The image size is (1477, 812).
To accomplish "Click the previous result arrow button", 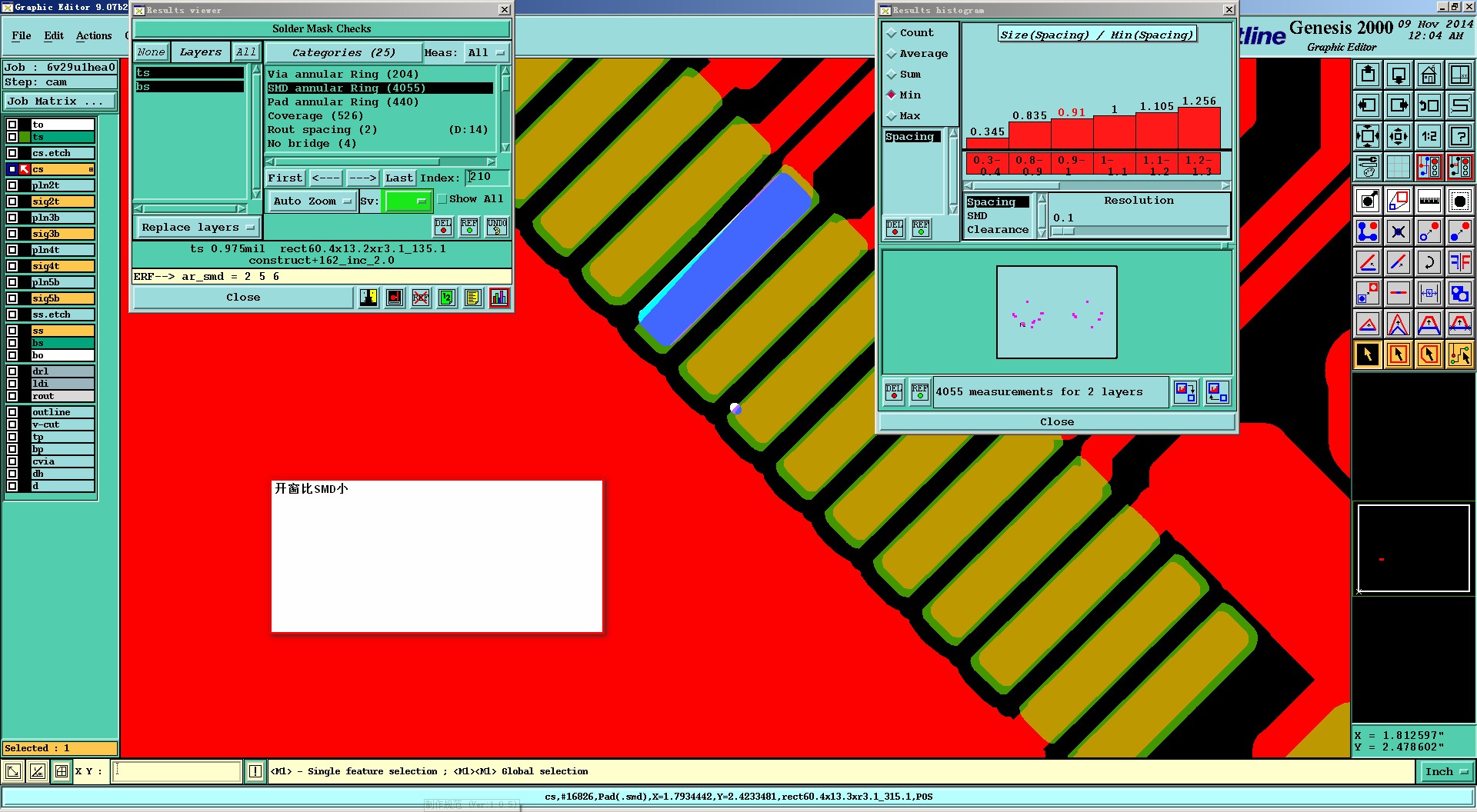I will pos(325,178).
